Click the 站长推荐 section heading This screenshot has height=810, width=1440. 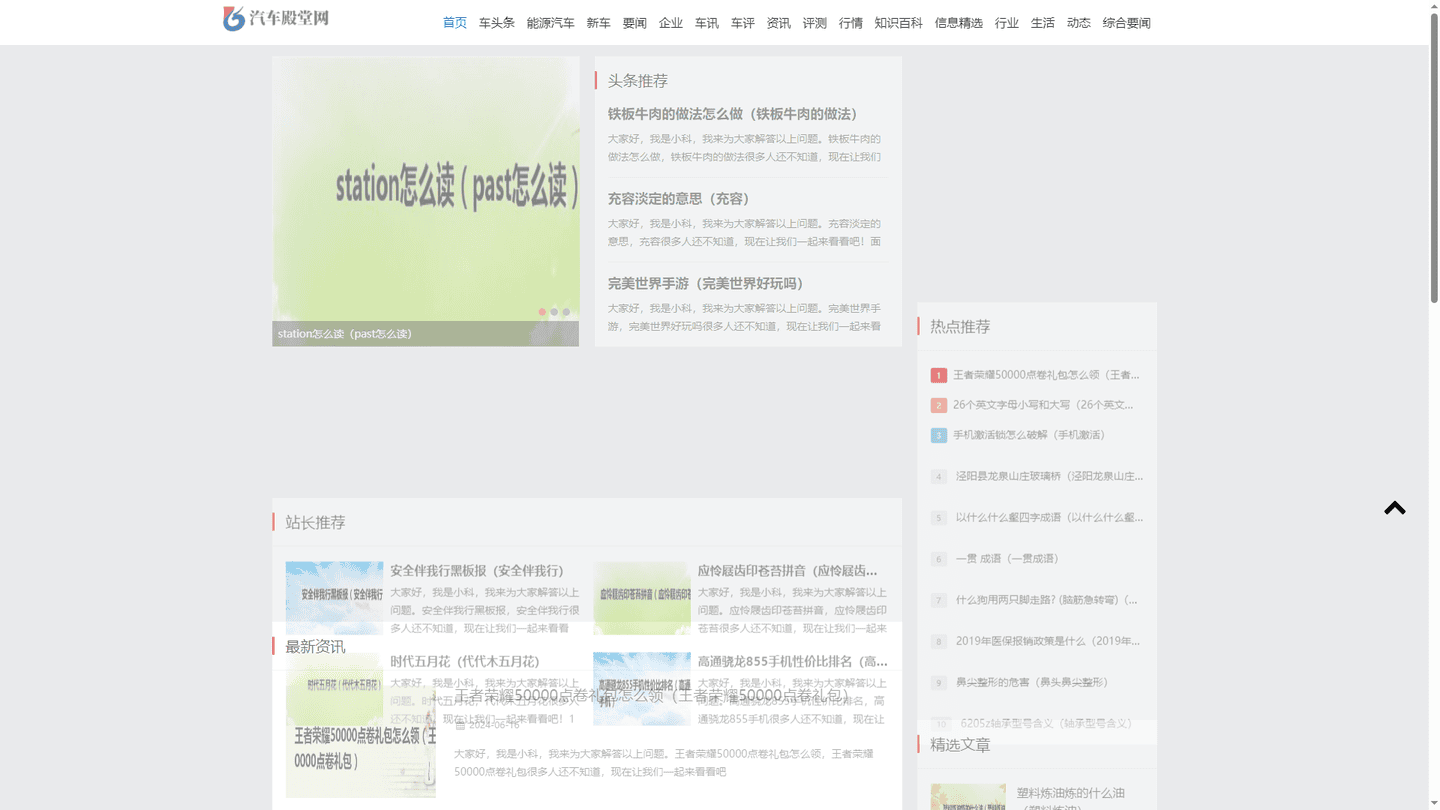coord(315,523)
